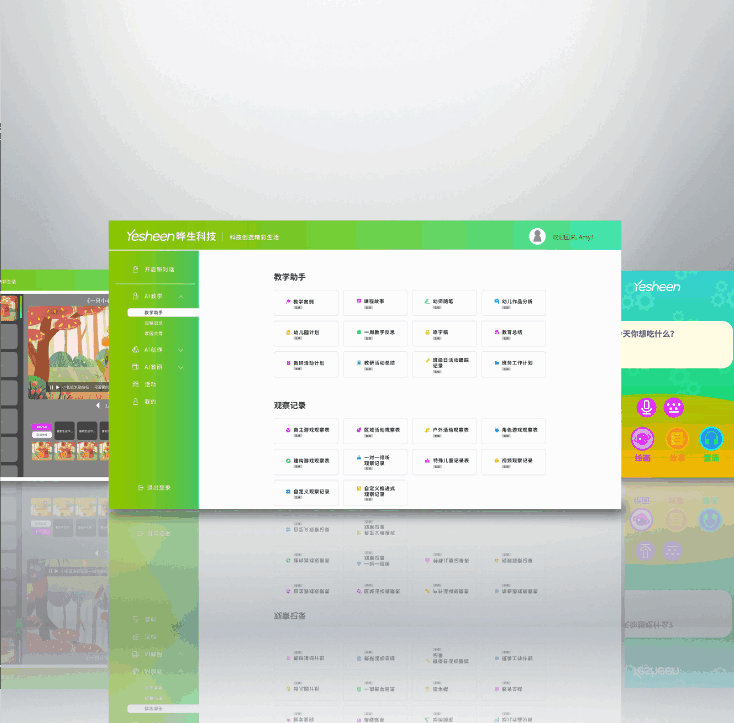This screenshot has width=734, height=723.
Task: Expand the third AI sidebar section
Action: pyautogui.click(x=181, y=367)
